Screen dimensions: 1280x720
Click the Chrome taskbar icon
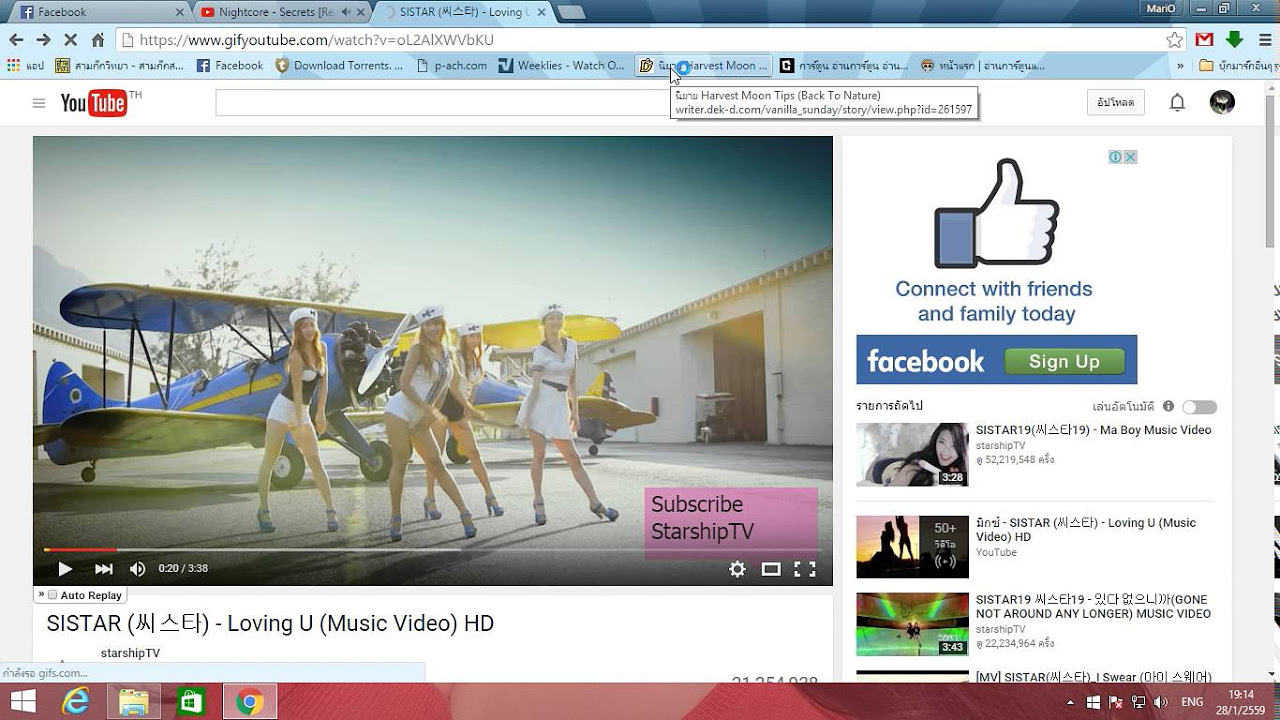(249, 702)
